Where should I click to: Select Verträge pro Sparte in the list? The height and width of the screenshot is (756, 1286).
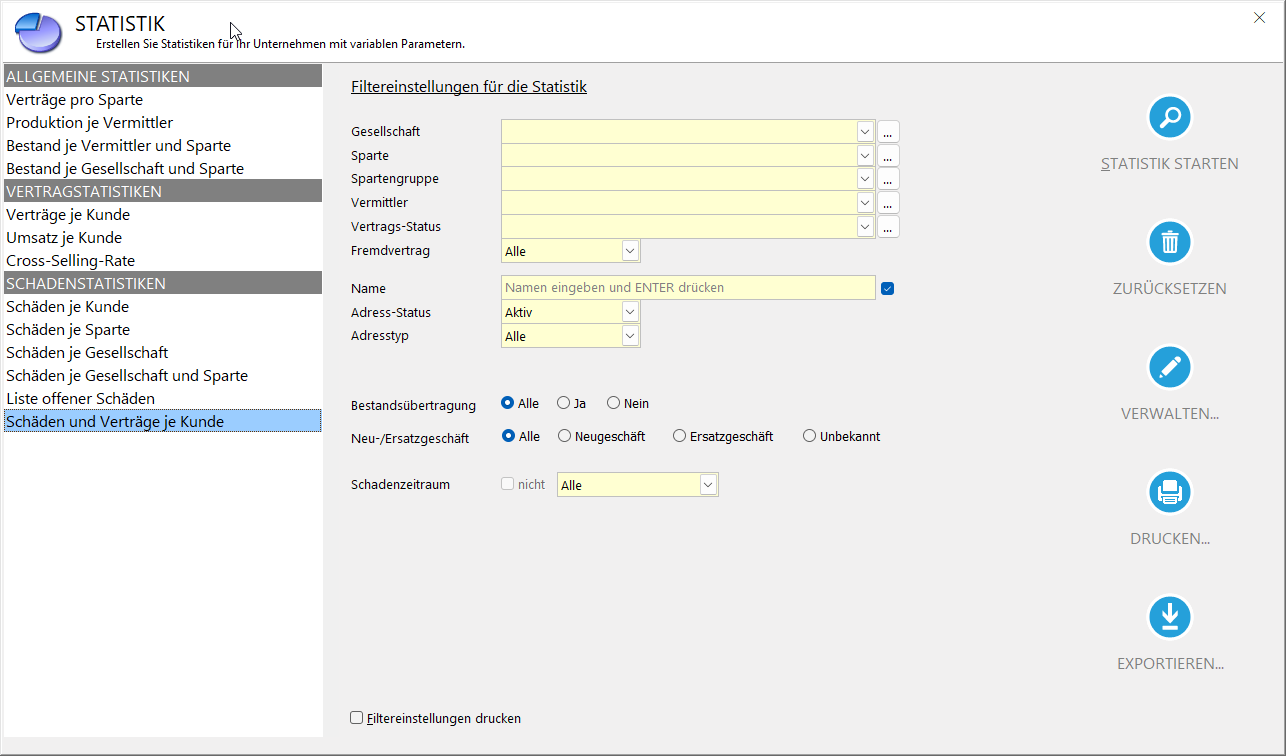click(75, 100)
